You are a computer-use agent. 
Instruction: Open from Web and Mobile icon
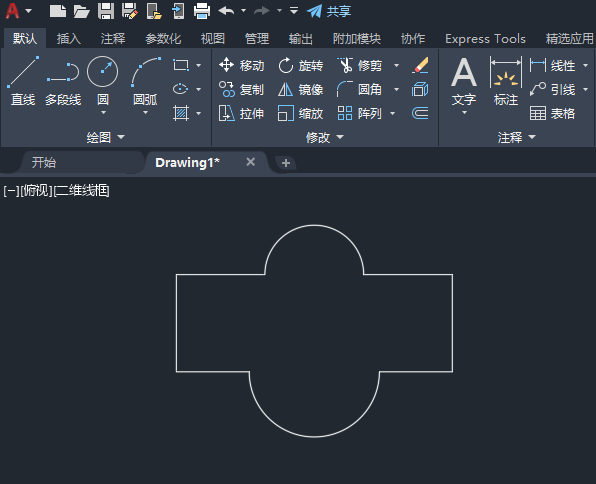(x=154, y=11)
